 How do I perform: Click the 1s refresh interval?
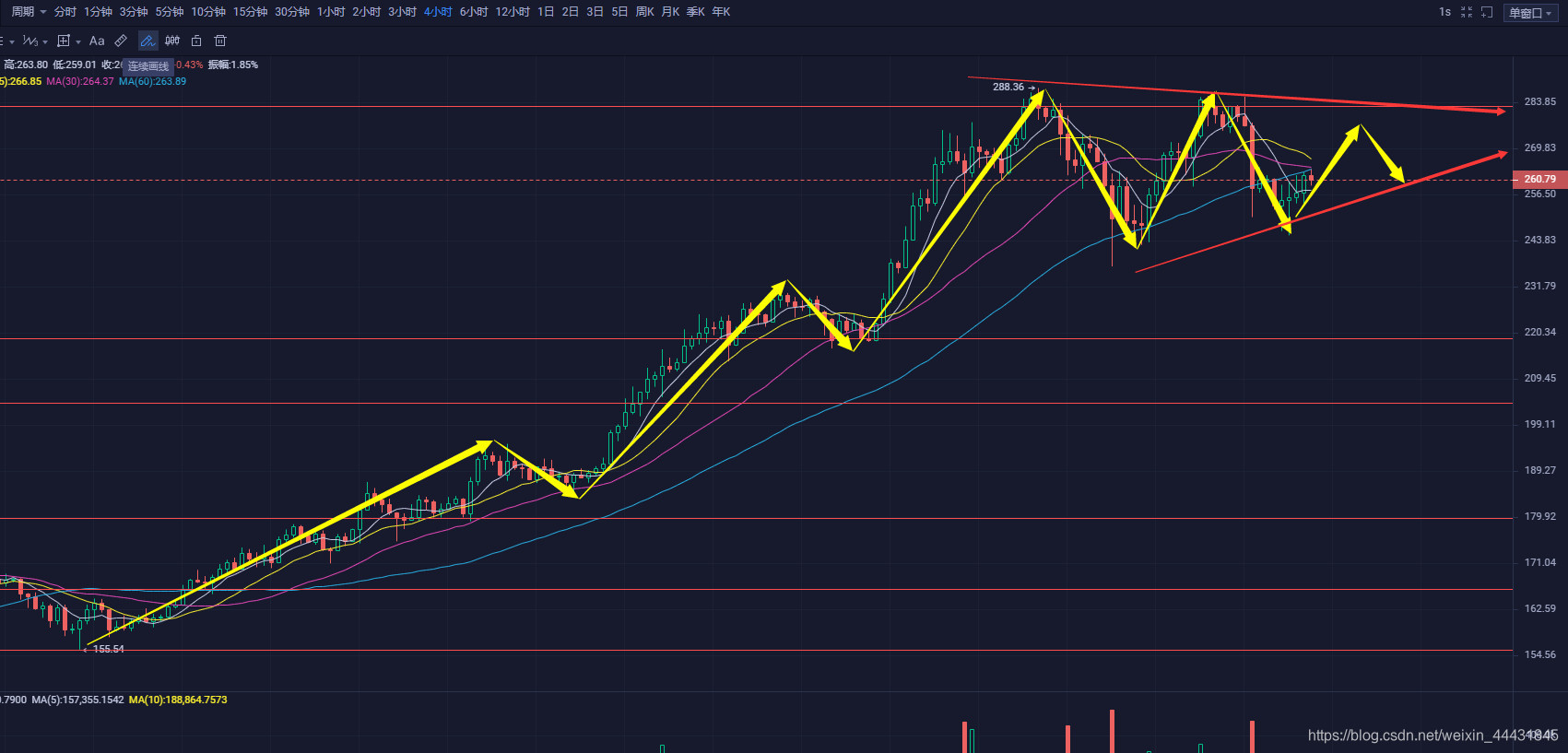tap(1444, 12)
